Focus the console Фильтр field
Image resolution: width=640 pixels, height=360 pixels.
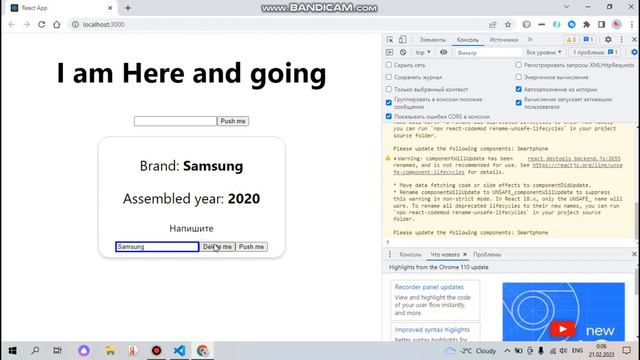pos(488,52)
